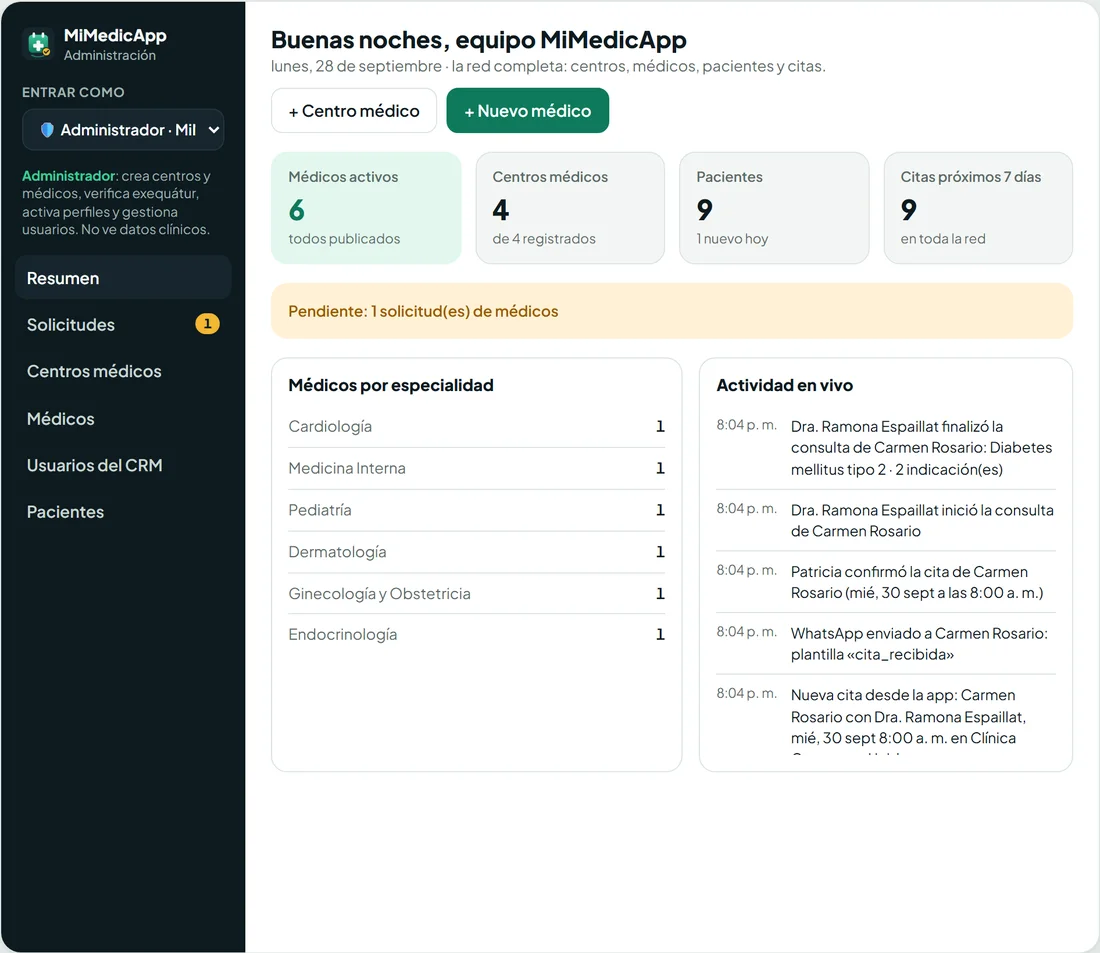
Task: Select the Ginecología y Obstetricia row
Action: 476,594
